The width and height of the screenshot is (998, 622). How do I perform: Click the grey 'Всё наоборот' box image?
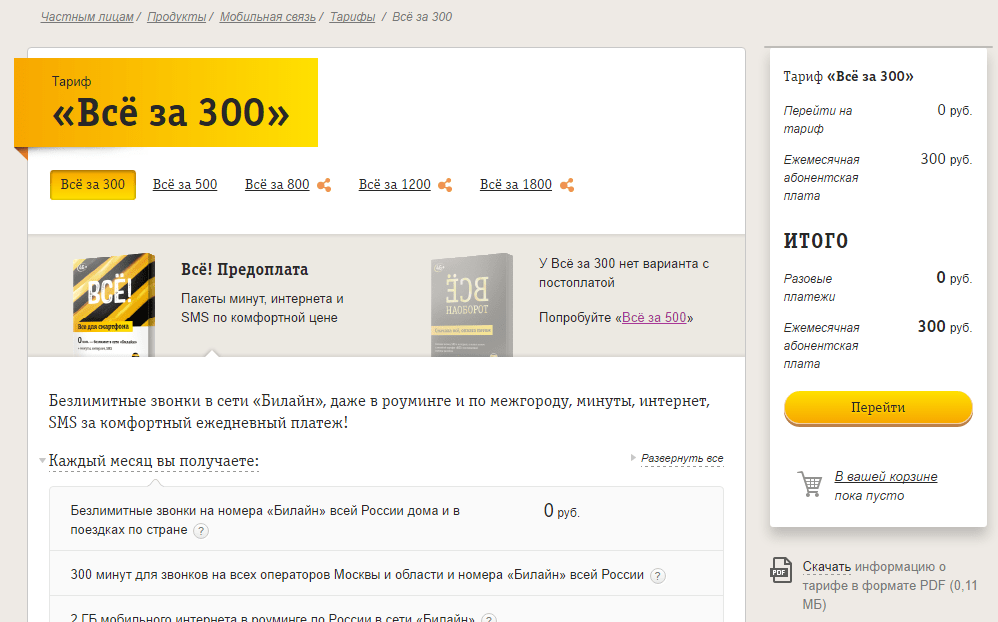tap(472, 305)
